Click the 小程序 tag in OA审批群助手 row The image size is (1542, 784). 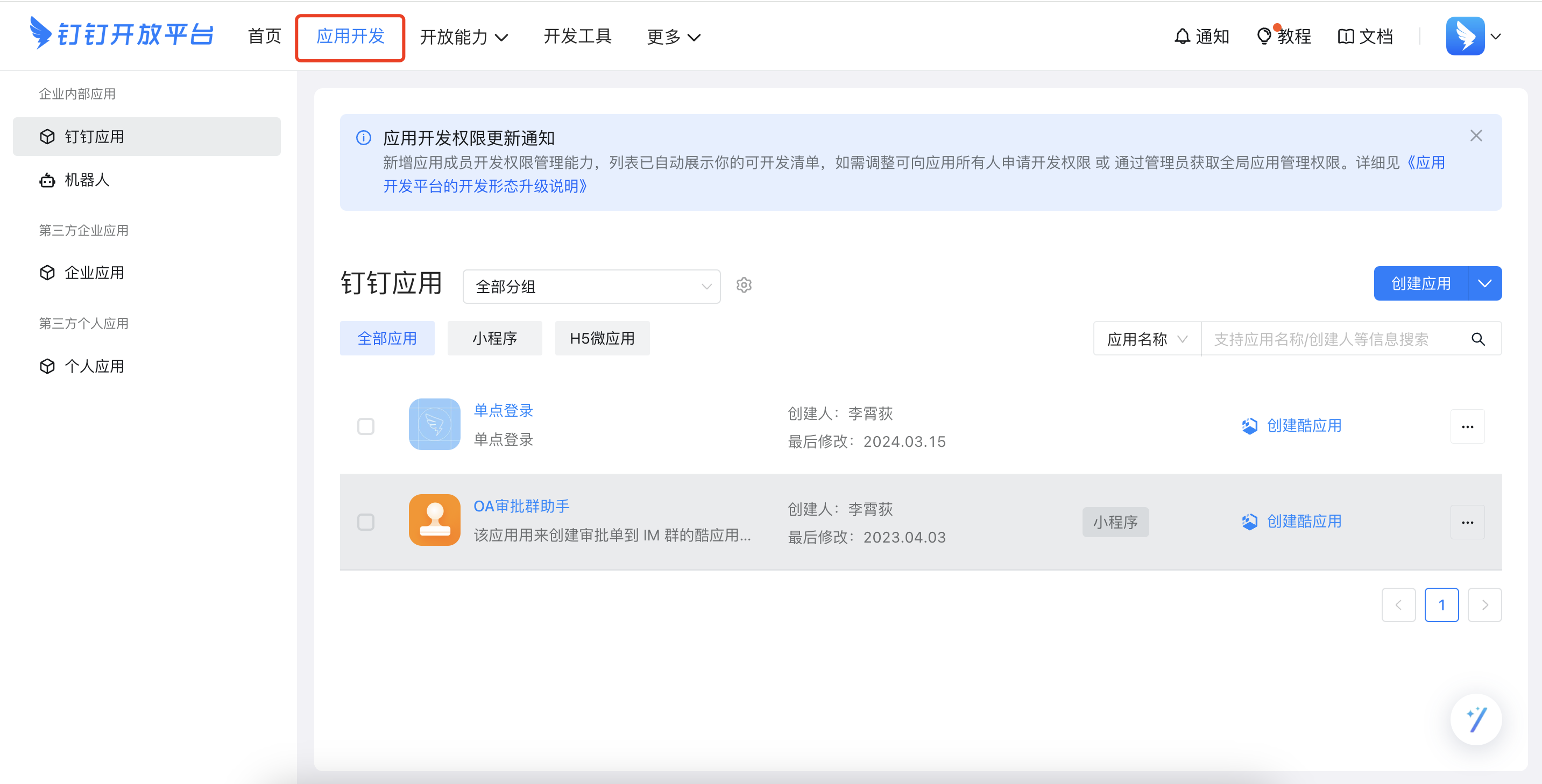point(1115,523)
